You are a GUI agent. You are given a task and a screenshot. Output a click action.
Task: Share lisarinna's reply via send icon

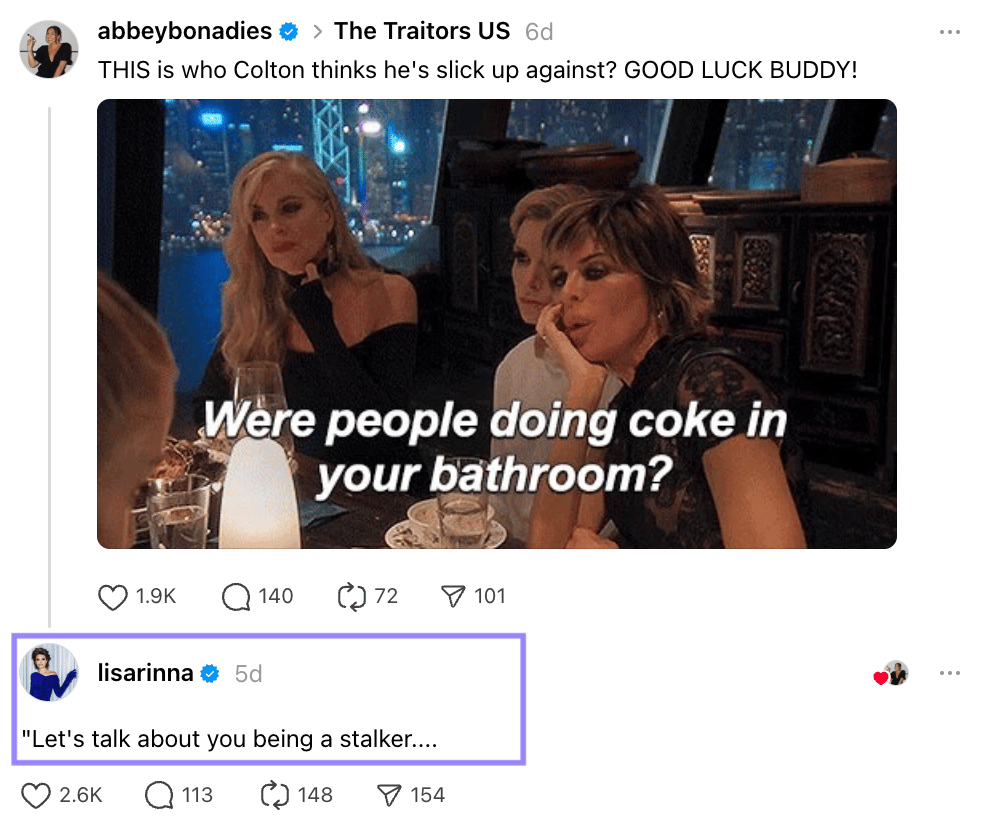click(389, 795)
